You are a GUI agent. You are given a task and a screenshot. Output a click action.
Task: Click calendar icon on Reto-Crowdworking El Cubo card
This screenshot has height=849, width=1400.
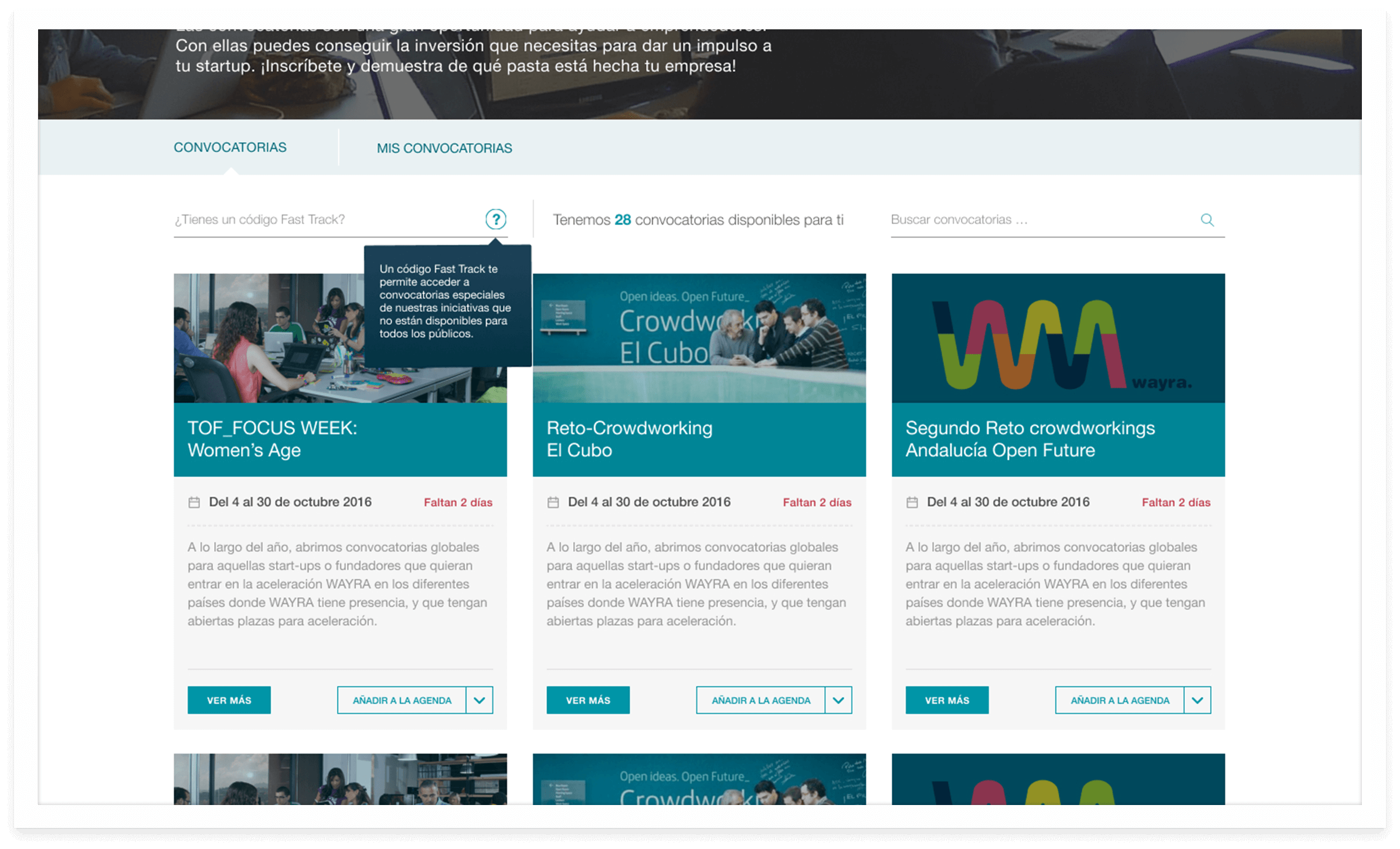[x=553, y=502]
